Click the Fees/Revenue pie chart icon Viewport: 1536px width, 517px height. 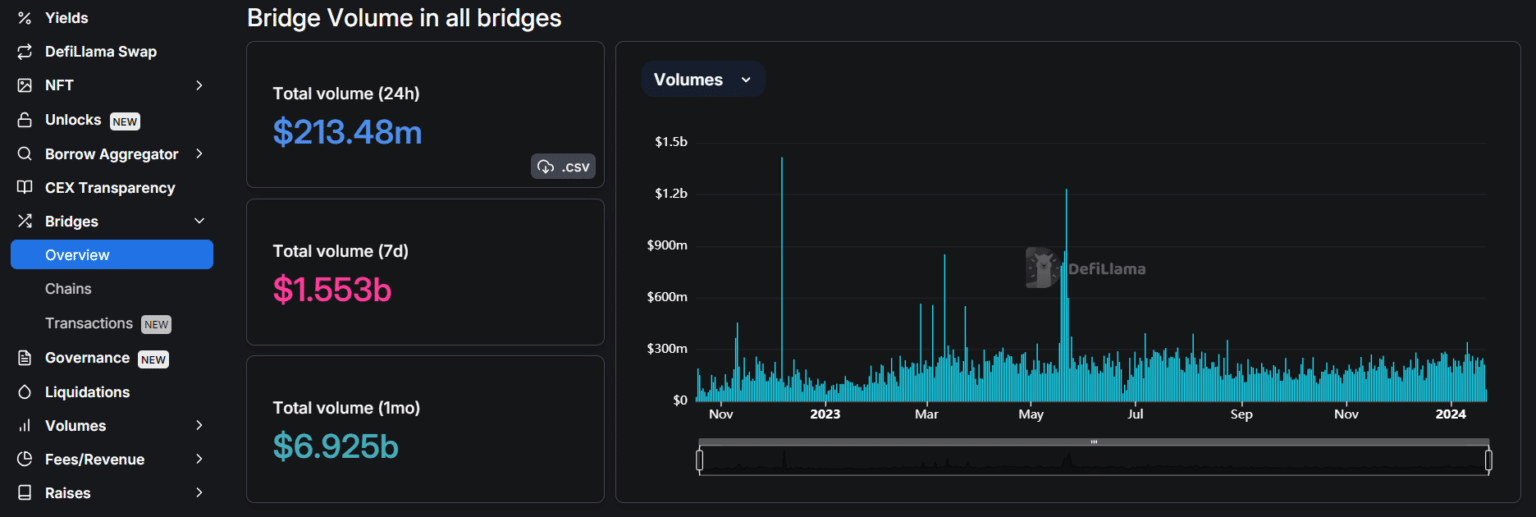25,460
